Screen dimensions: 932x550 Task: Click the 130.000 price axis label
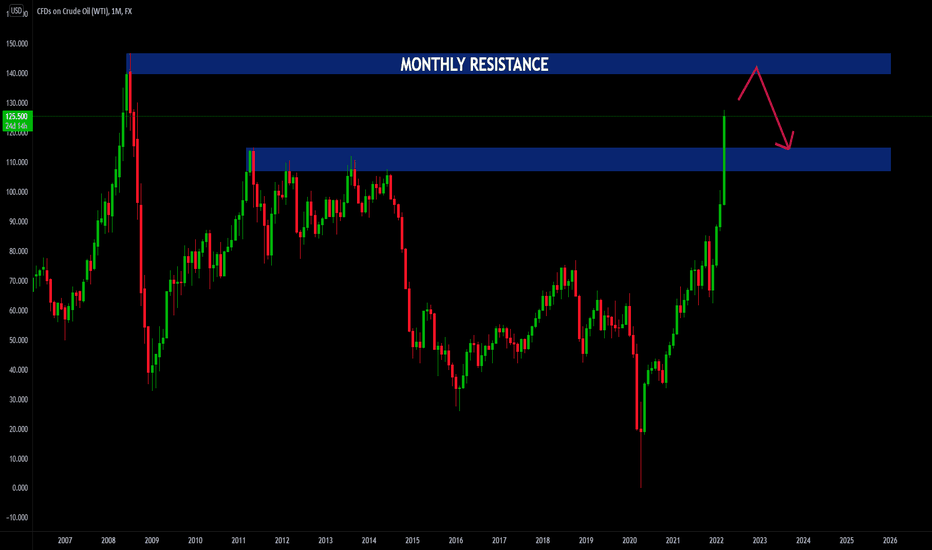pos(17,103)
